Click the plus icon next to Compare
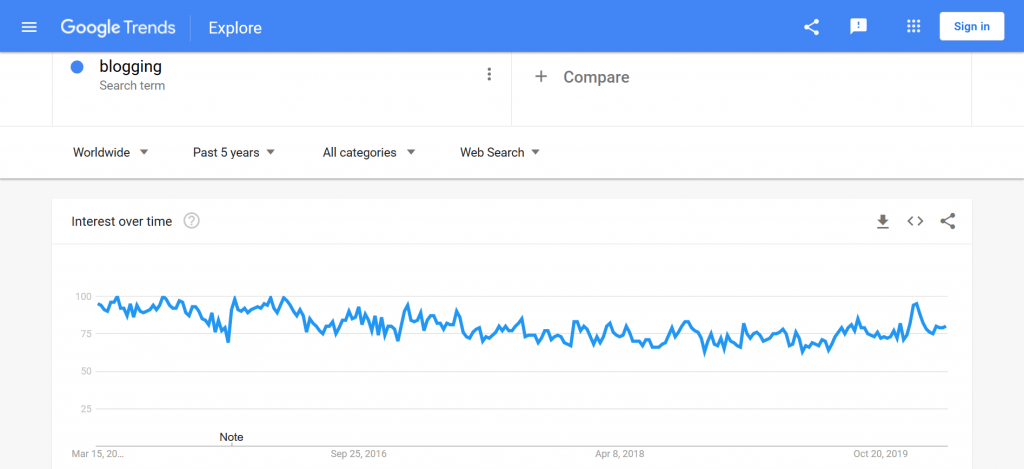This screenshot has width=1024, height=469. point(541,76)
